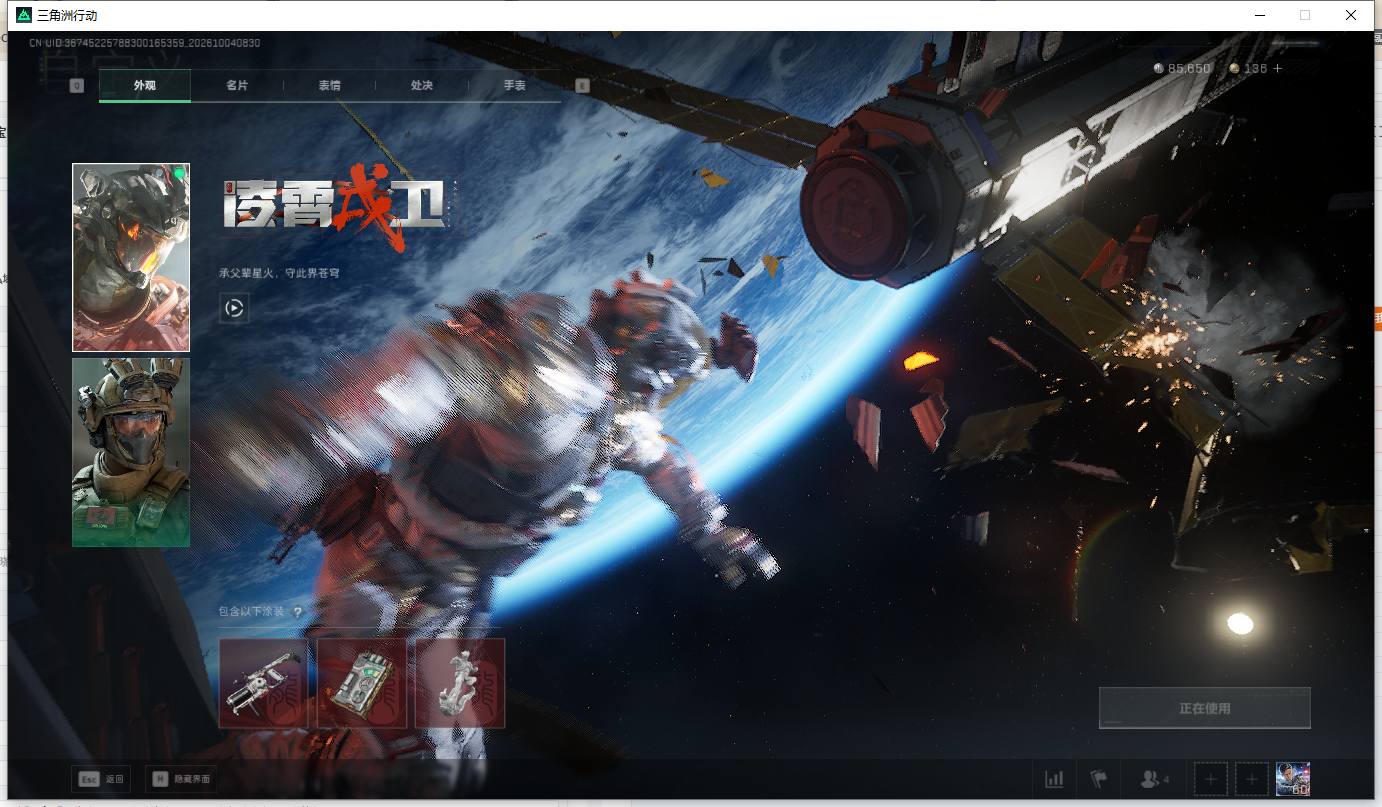
Task: Open the flag icon in bottom bar
Action: (x=1099, y=779)
